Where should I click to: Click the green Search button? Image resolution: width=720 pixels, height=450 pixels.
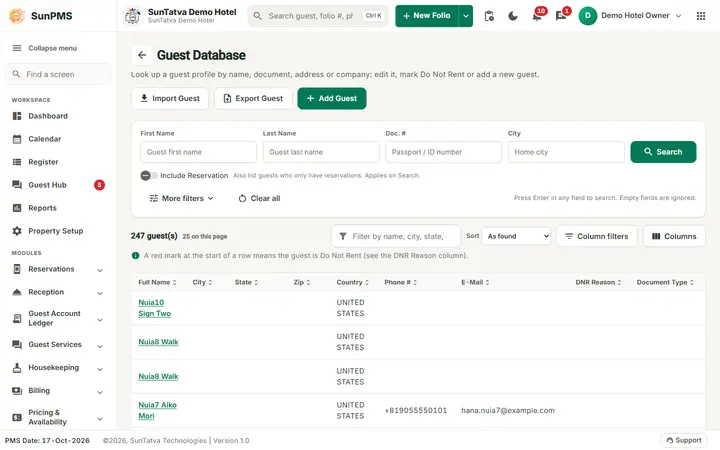(663, 152)
